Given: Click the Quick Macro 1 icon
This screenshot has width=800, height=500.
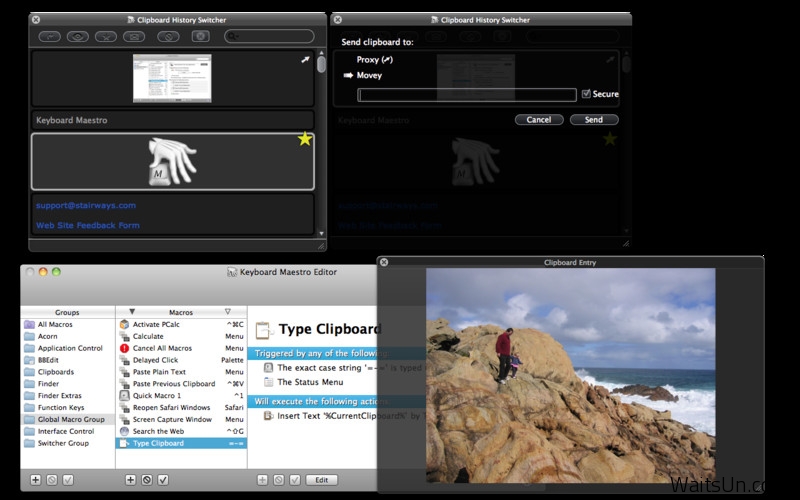Looking at the screenshot, I should pos(125,395).
